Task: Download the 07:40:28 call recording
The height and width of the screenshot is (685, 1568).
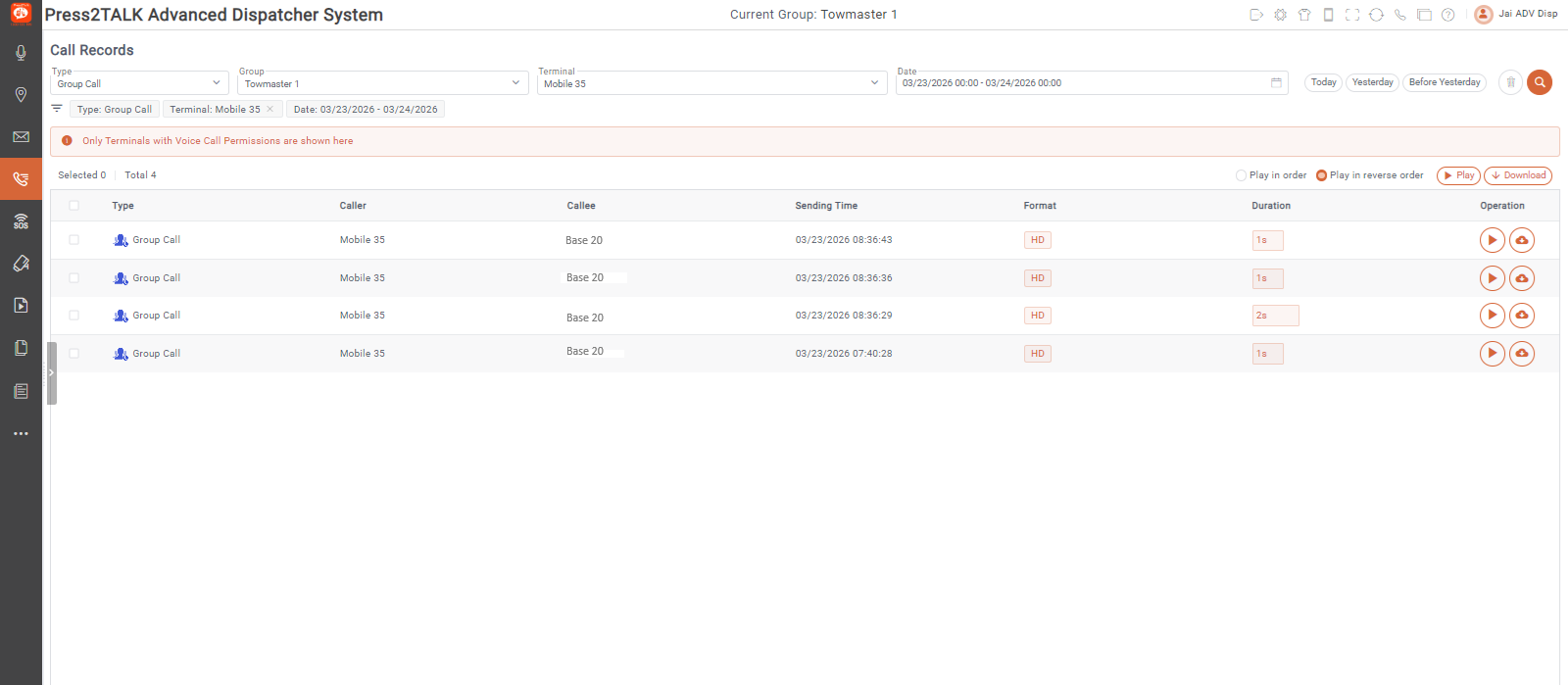Action: (x=1522, y=354)
